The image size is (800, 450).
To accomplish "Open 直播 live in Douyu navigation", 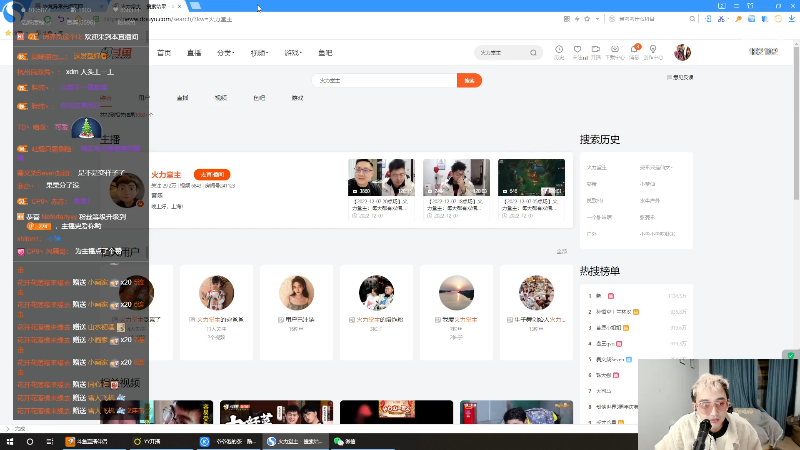I will (x=194, y=53).
